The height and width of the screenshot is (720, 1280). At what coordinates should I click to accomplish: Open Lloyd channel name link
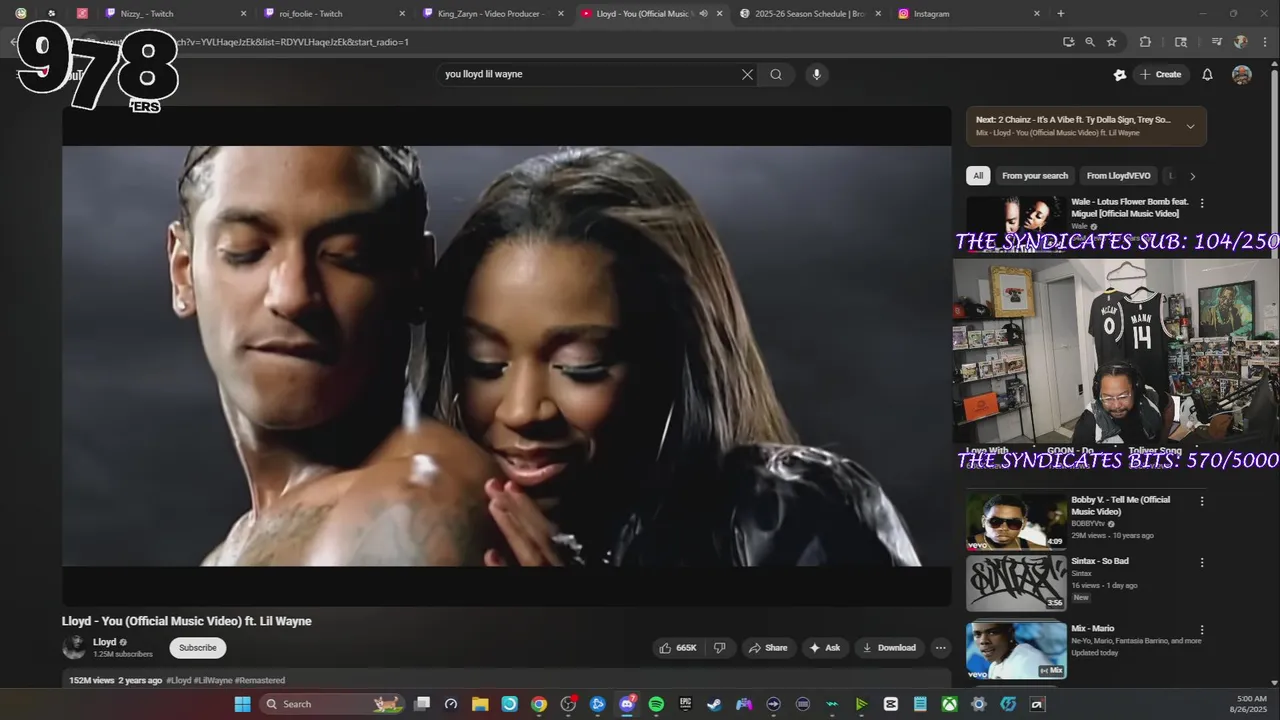tap(105, 642)
